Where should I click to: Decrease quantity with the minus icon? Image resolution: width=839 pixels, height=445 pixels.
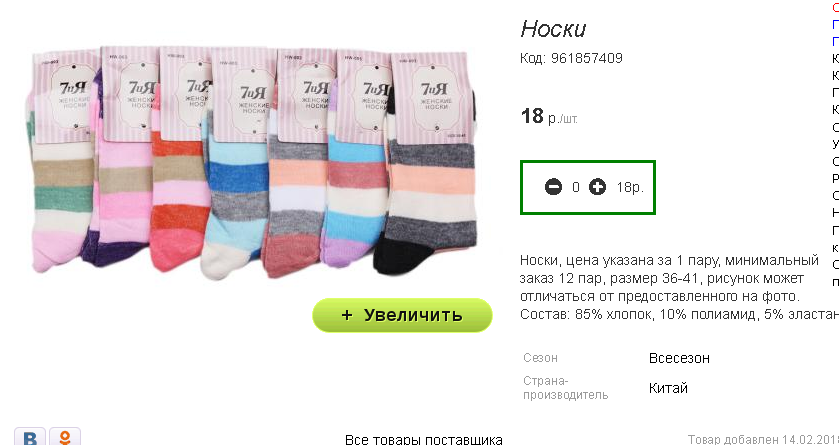point(553,187)
